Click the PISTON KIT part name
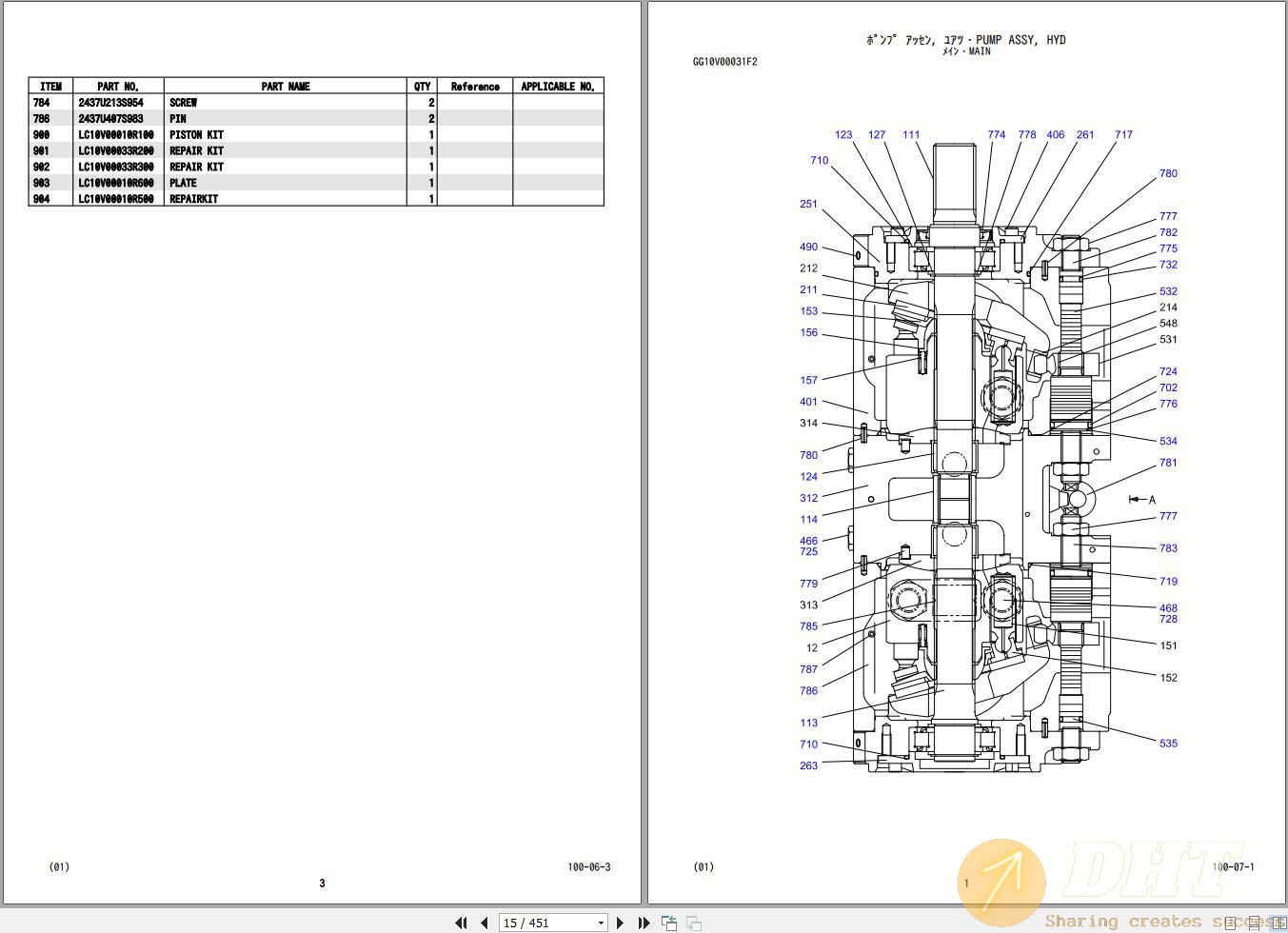The height and width of the screenshot is (933, 1288). coord(196,135)
